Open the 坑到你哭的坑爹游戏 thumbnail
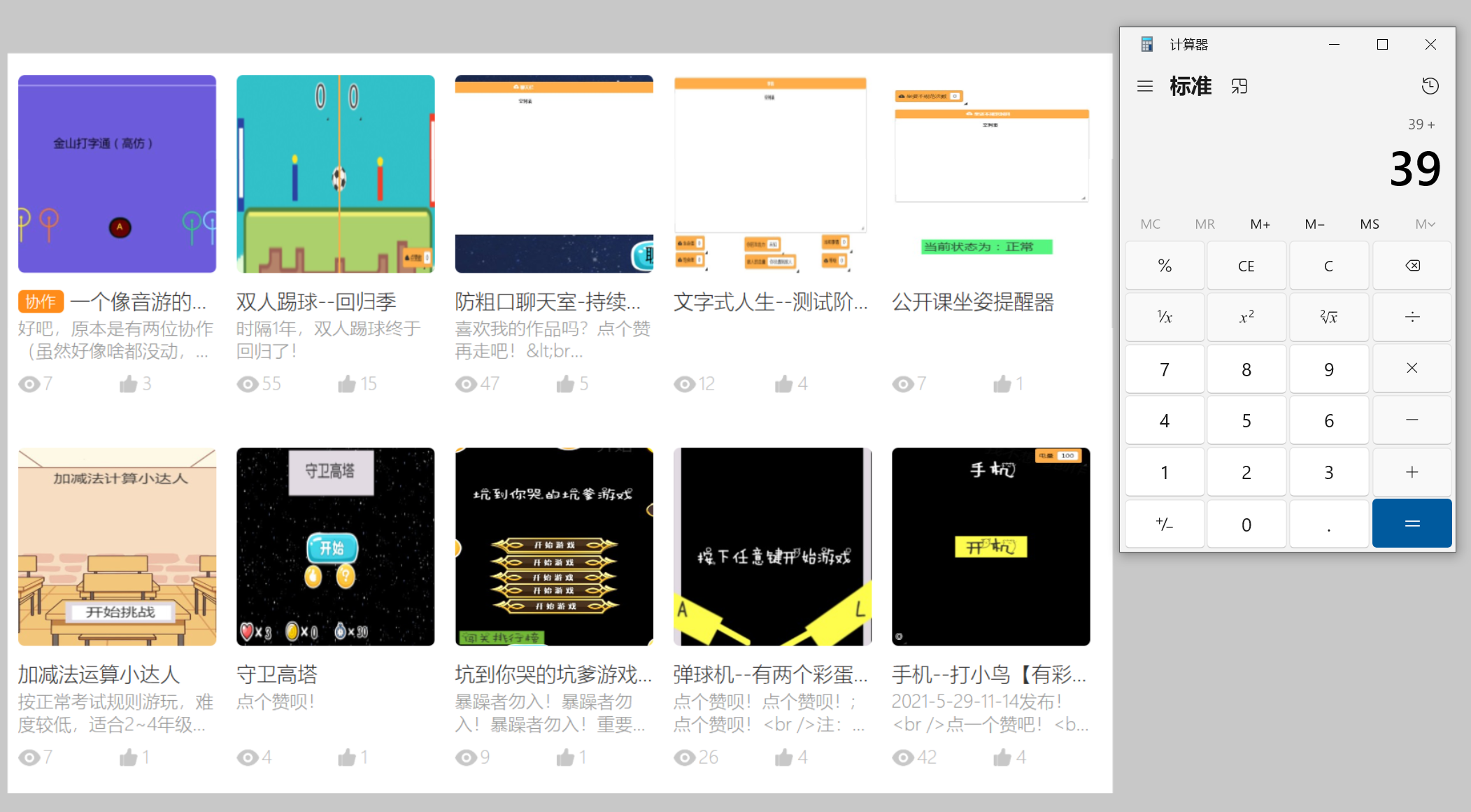Image resolution: width=1471 pixels, height=812 pixels. click(x=554, y=546)
